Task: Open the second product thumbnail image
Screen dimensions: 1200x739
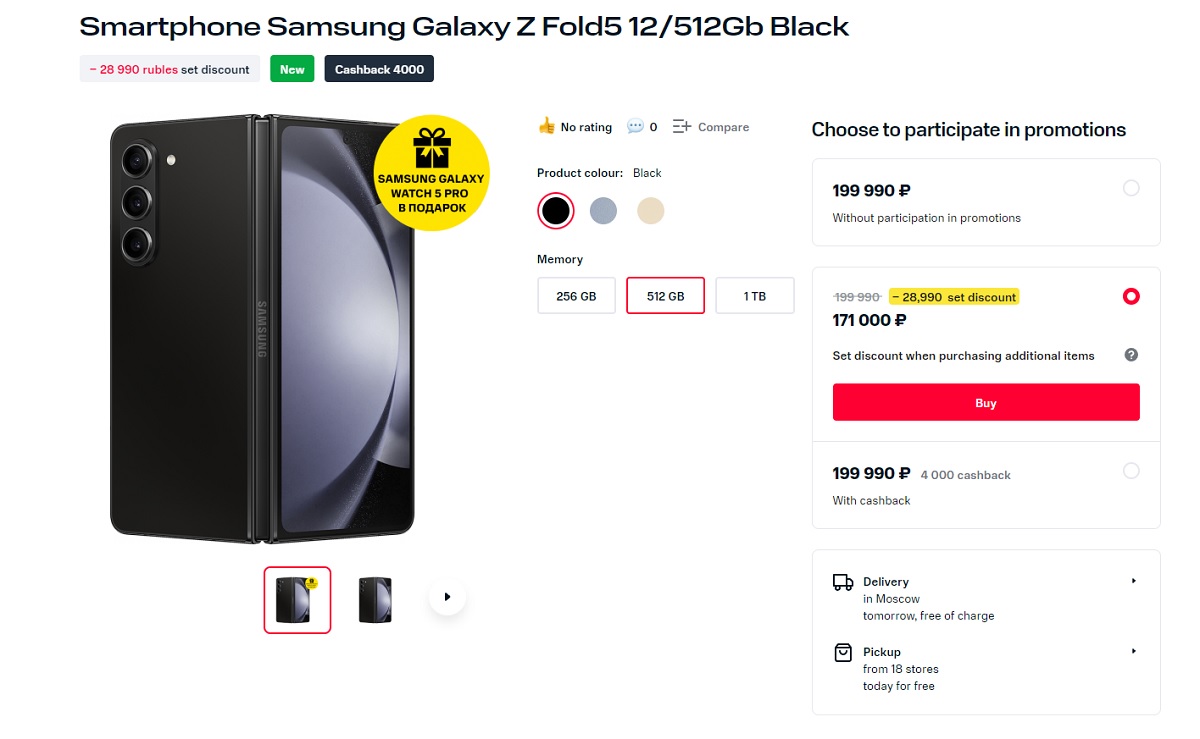Action: (375, 600)
